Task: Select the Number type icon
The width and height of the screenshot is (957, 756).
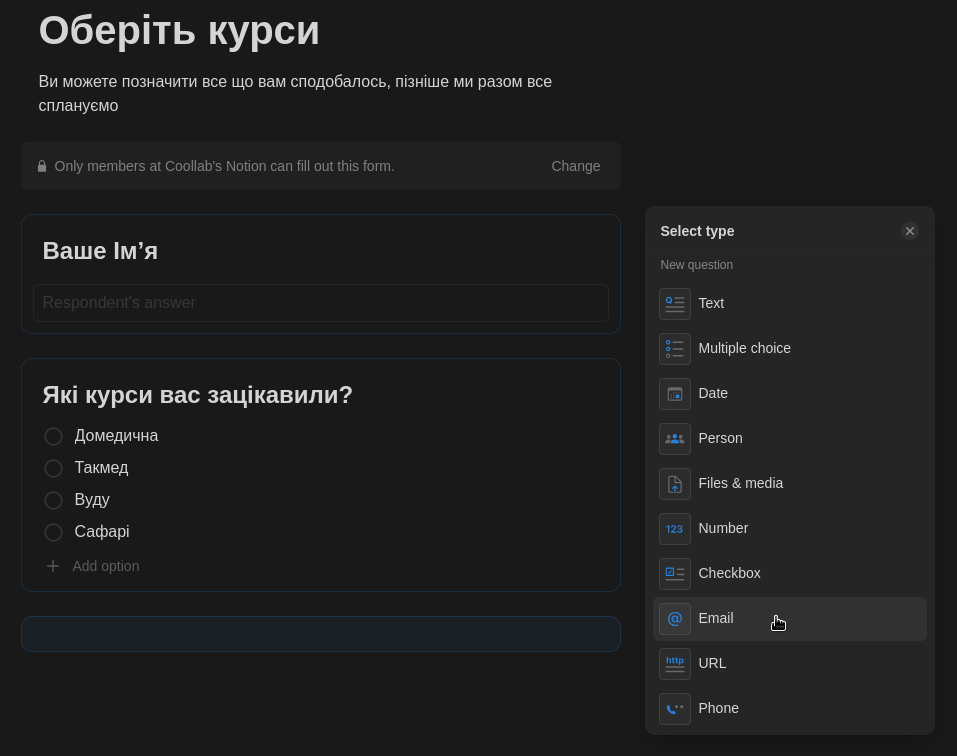Action: pos(675,529)
